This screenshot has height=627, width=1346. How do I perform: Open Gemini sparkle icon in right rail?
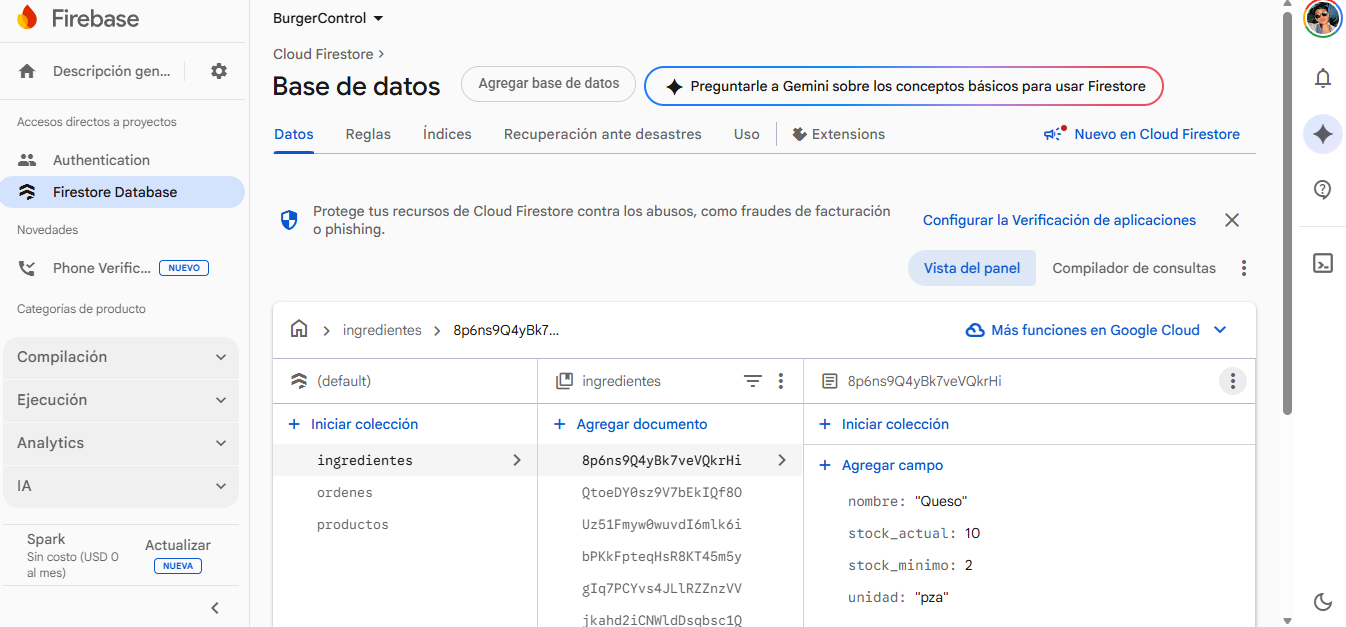coord(1322,134)
